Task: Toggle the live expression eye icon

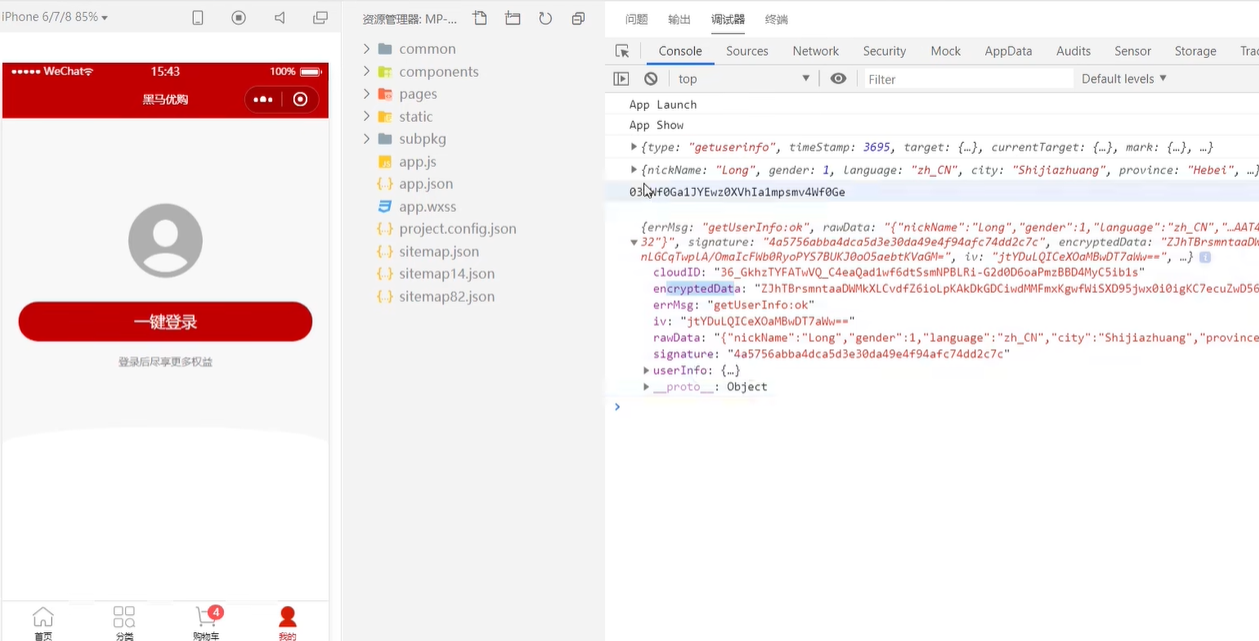Action: [x=838, y=79]
